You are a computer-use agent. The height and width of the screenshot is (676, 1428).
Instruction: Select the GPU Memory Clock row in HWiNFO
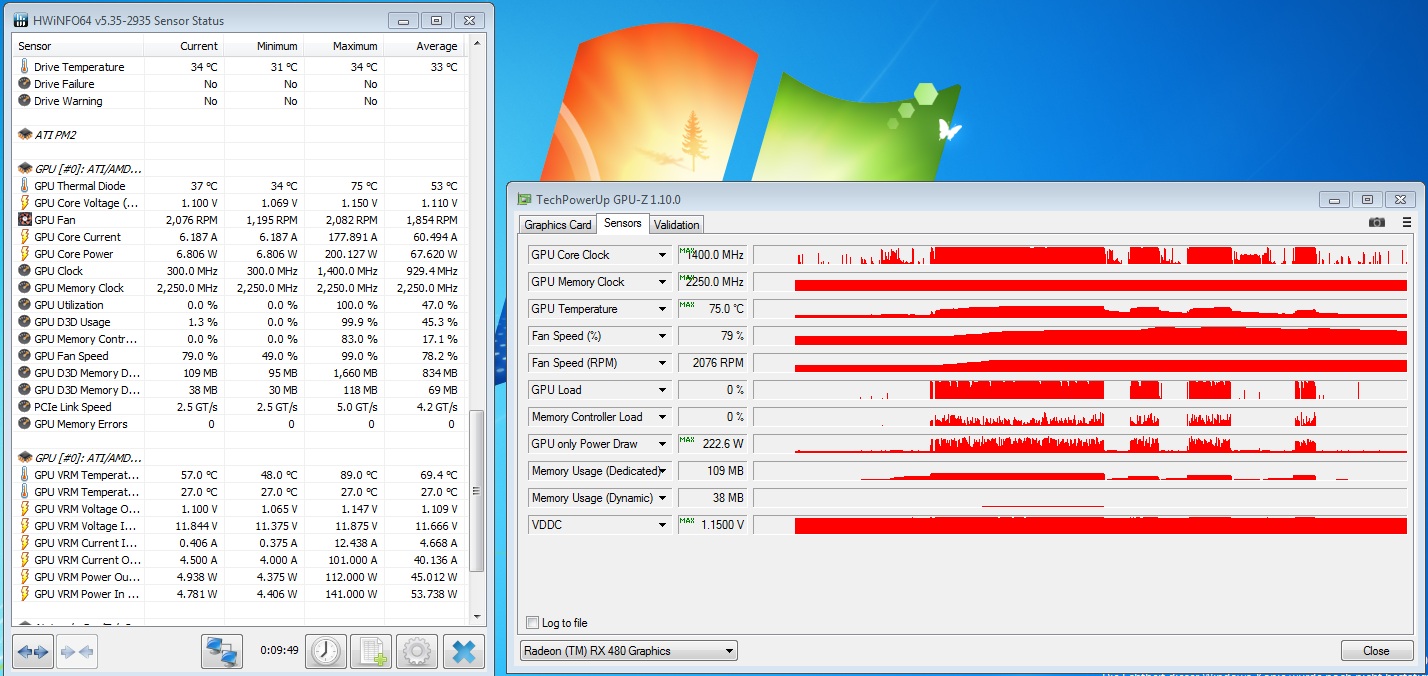[x=240, y=288]
